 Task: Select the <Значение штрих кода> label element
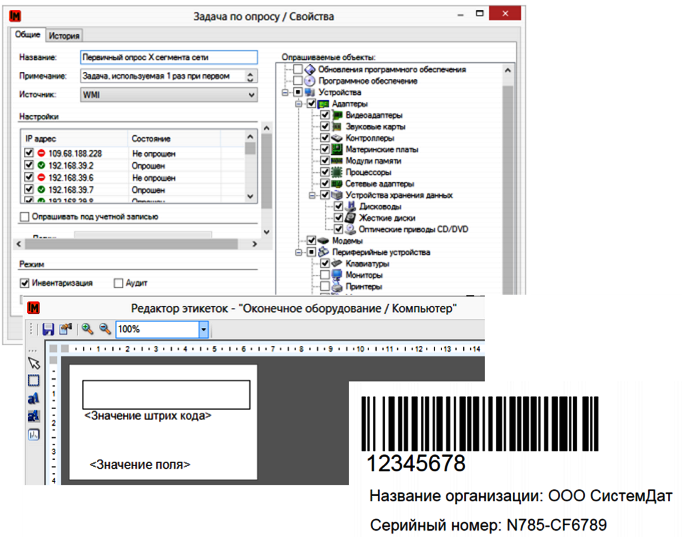[148, 416]
